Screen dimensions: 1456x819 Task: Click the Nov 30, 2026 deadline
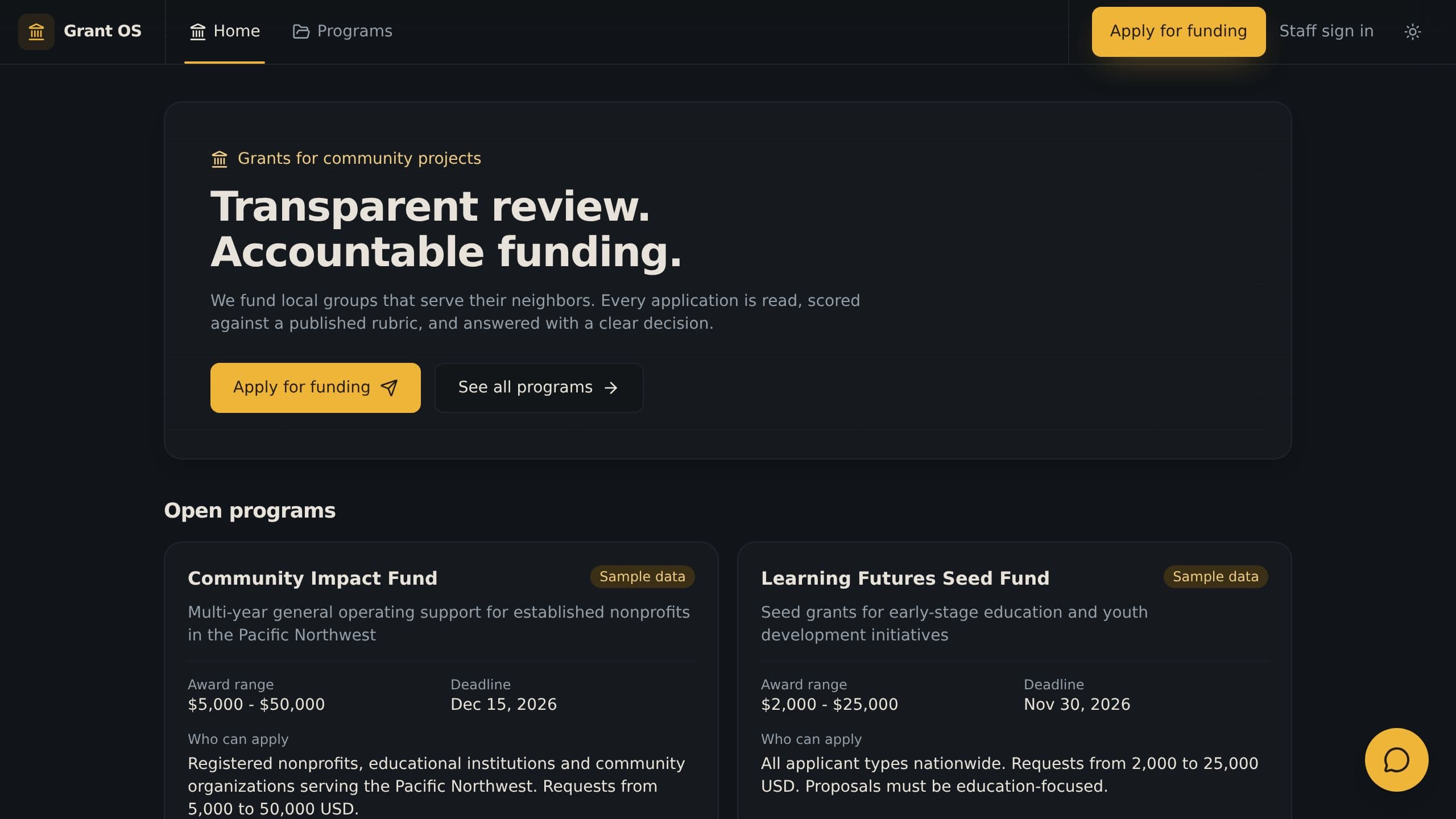(x=1077, y=705)
